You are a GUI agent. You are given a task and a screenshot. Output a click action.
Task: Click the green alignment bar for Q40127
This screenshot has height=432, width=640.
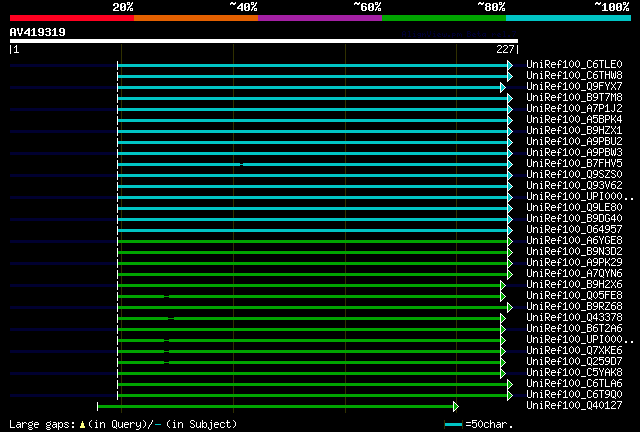pyautogui.click(x=276, y=407)
